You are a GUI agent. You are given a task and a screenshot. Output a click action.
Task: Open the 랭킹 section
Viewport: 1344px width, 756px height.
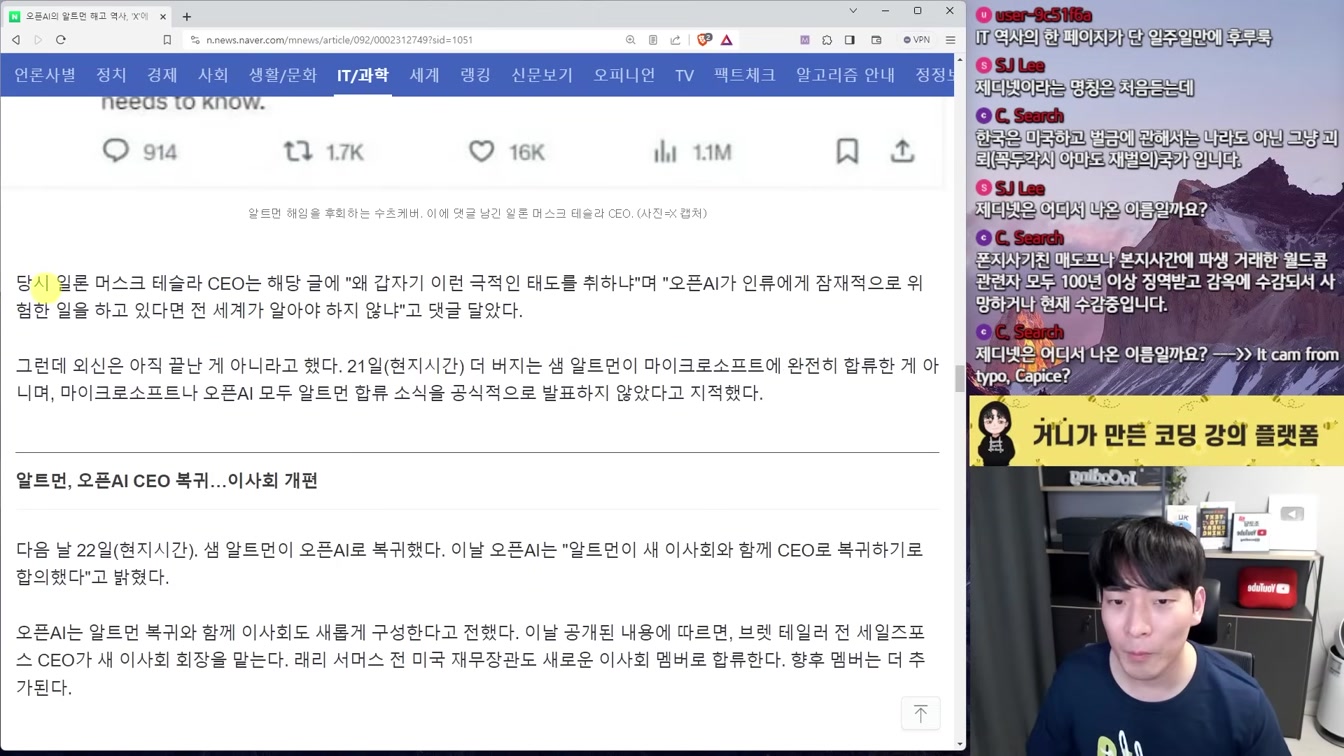point(475,75)
